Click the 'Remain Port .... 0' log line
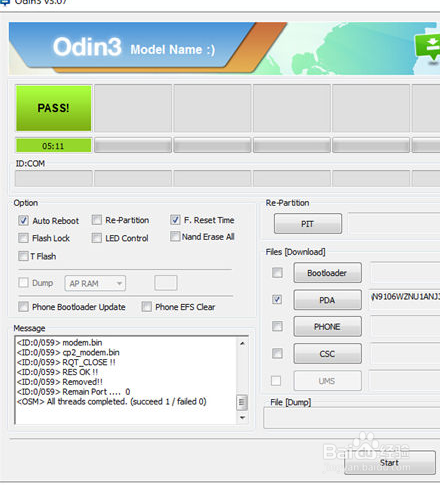Viewport: 440px width, 485px height. [73, 392]
